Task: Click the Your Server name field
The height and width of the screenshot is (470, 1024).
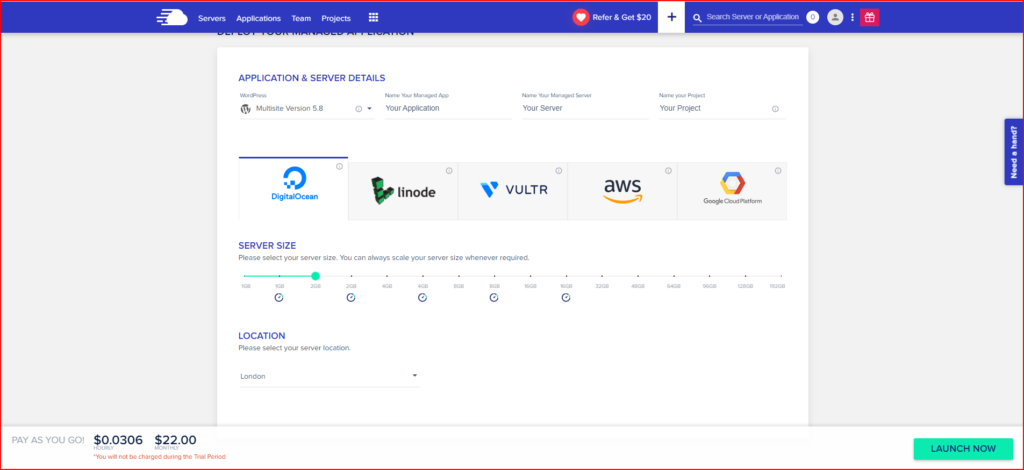Action: point(585,108)
